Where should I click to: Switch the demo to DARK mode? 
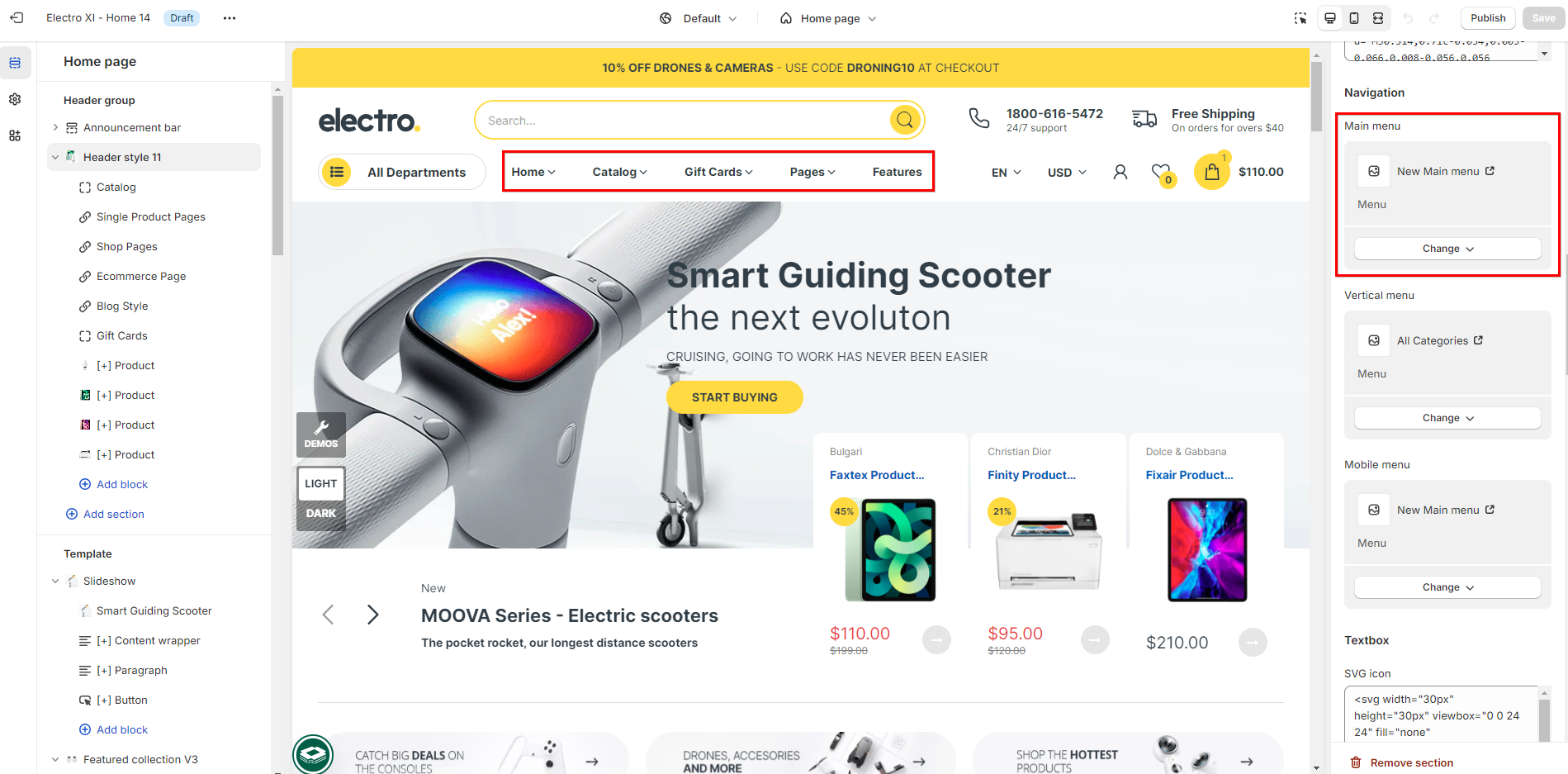(321, 514)
